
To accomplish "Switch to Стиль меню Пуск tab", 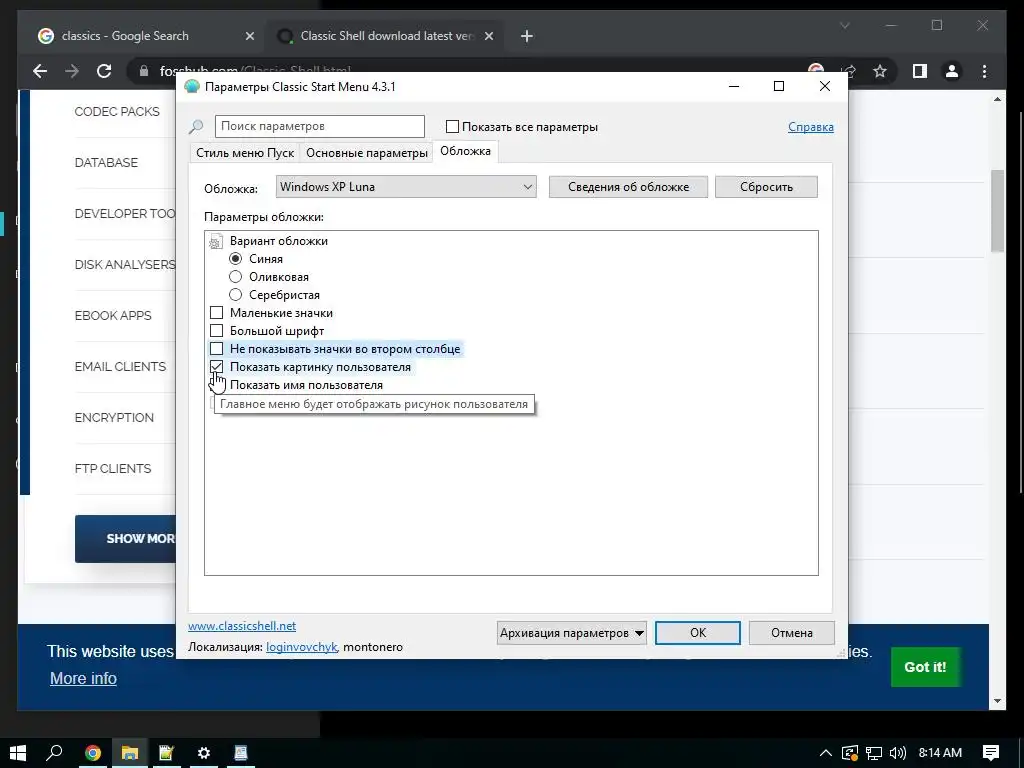I will click(x=245, y=153).
